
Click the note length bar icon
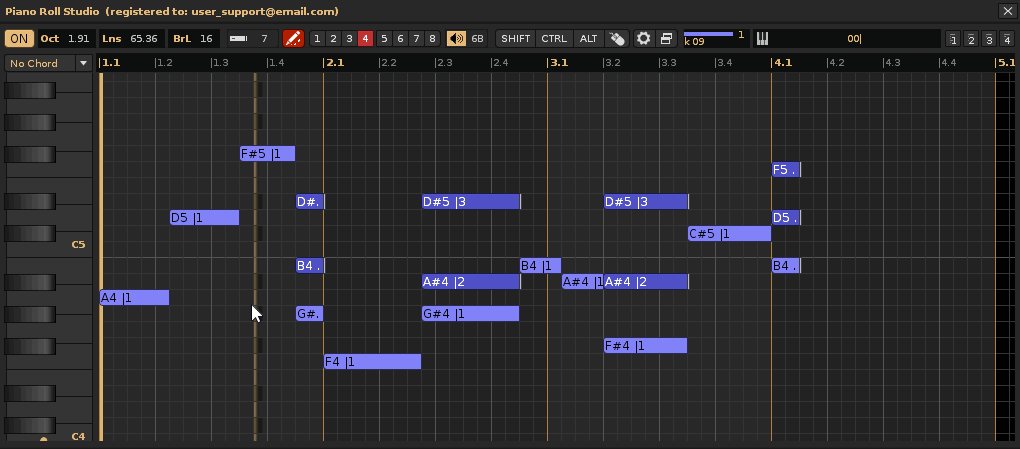point(238,39)
